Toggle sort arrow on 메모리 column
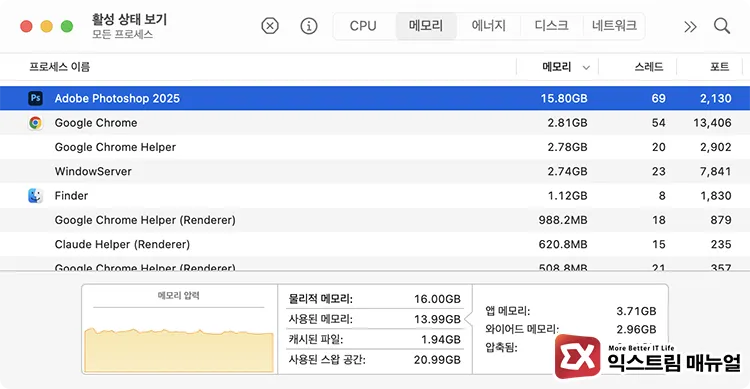 [586, 67]
